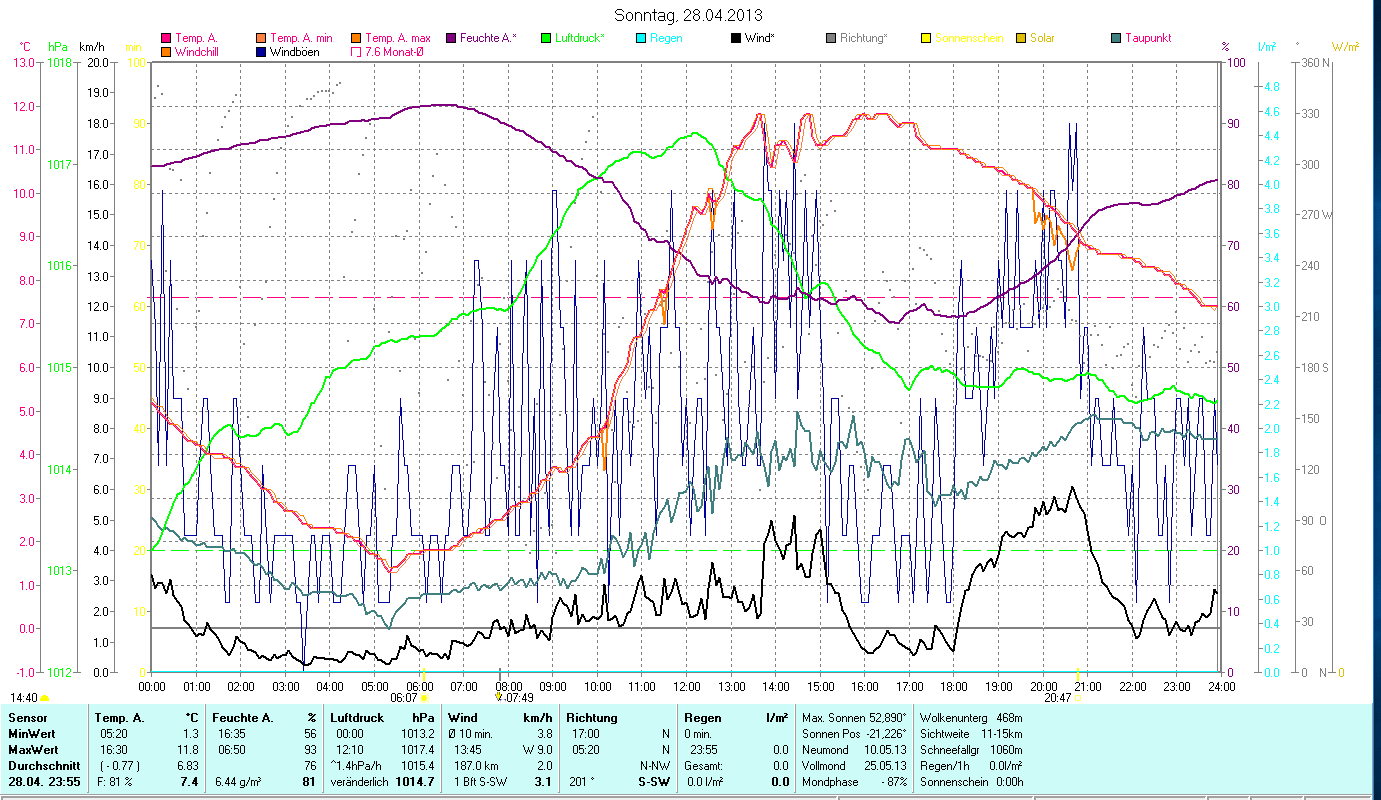The width and height of the screenshot is (1381, 800).
Task: Click the teal Taupunkt legend swatch
Action: tap(1116, 38)
